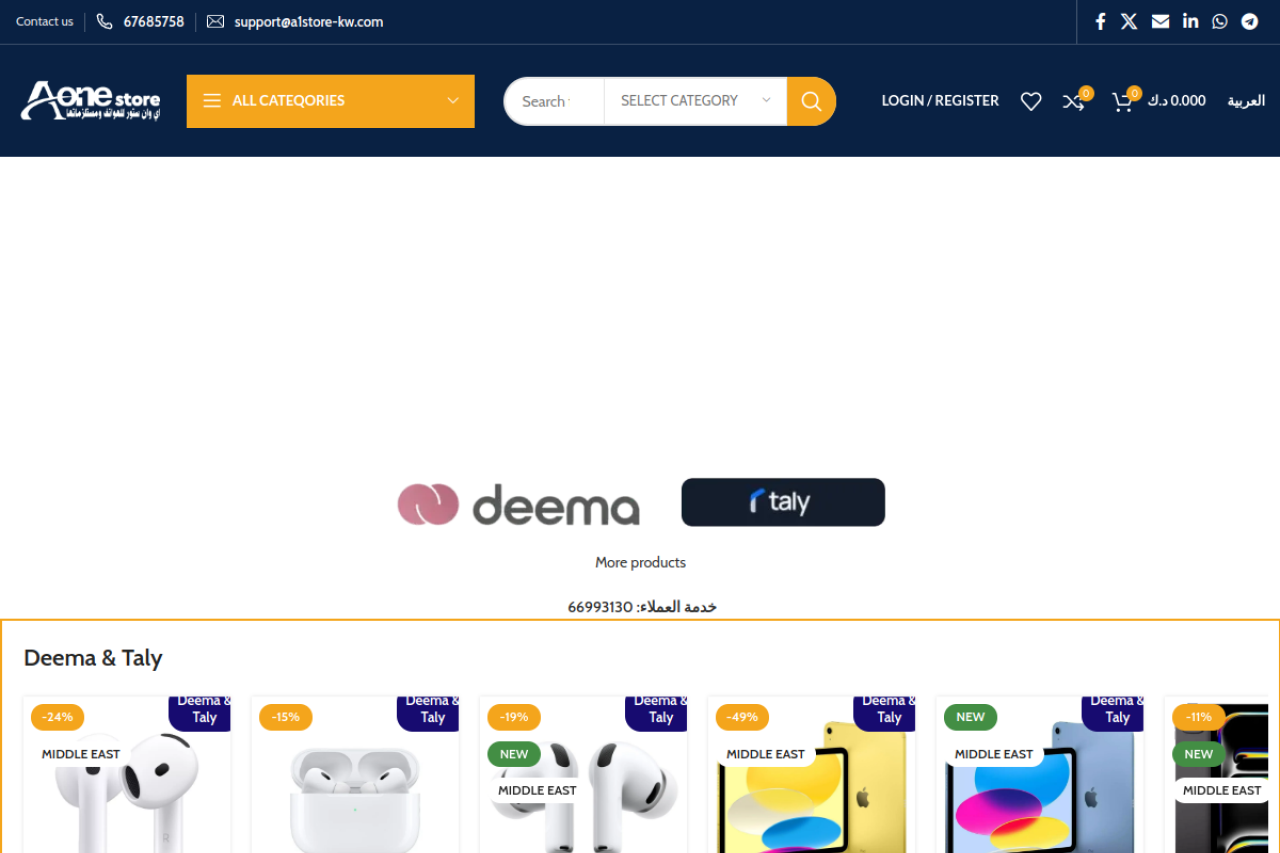Click inside the Search text field
This screenshot has width=1280, height=853.
(x=555, y=101)
